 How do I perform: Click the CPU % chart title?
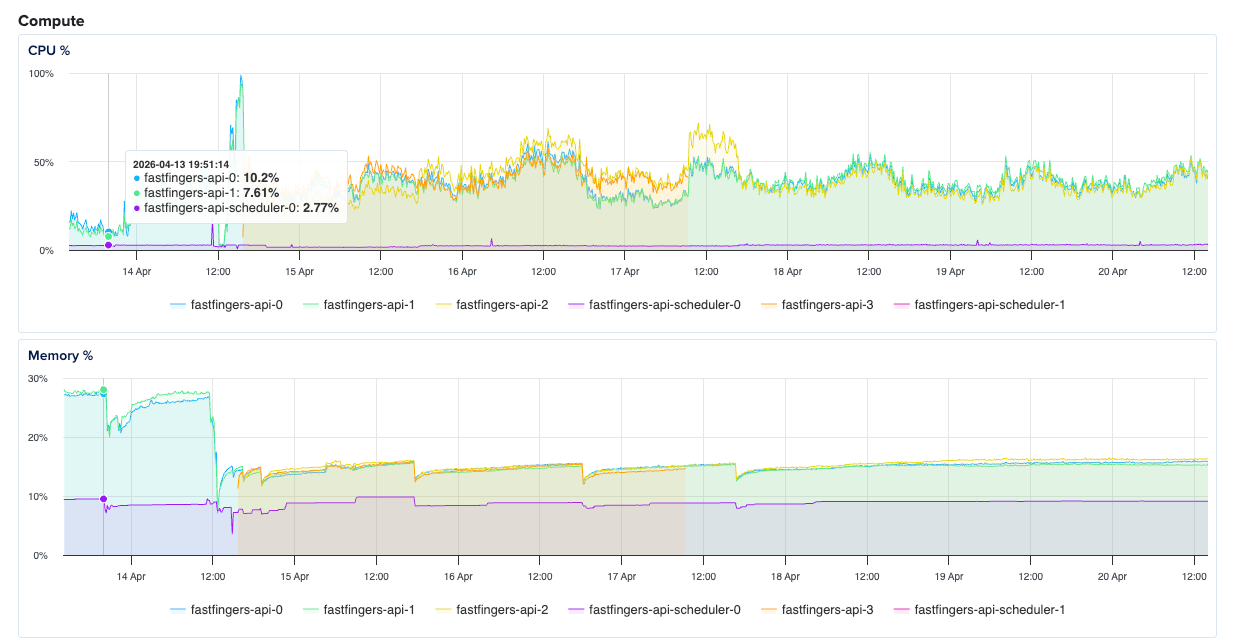coord(49,50)
